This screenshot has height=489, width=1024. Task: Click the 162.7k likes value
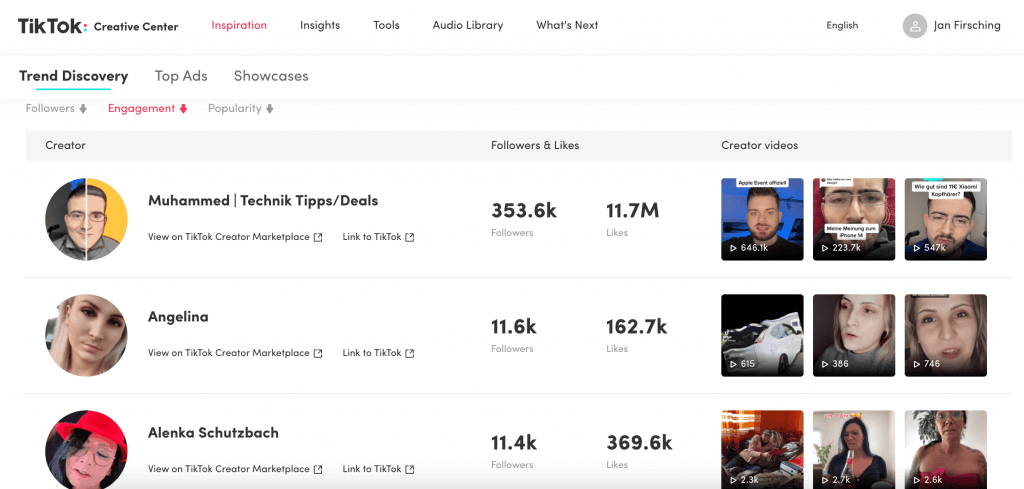(x=637, y=326)
